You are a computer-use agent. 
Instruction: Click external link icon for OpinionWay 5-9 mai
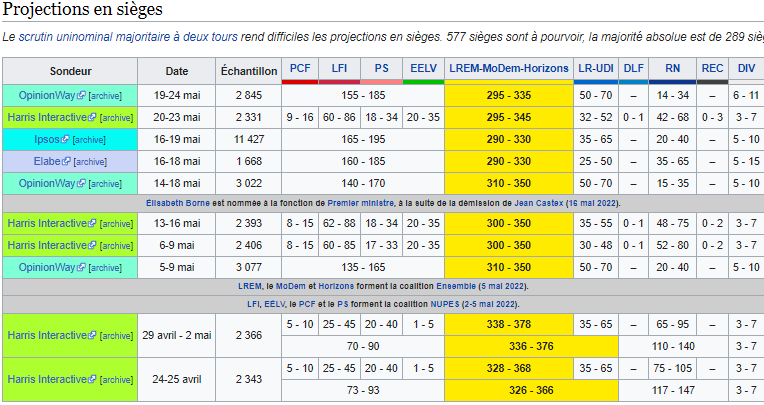click(x=83, y=267)
